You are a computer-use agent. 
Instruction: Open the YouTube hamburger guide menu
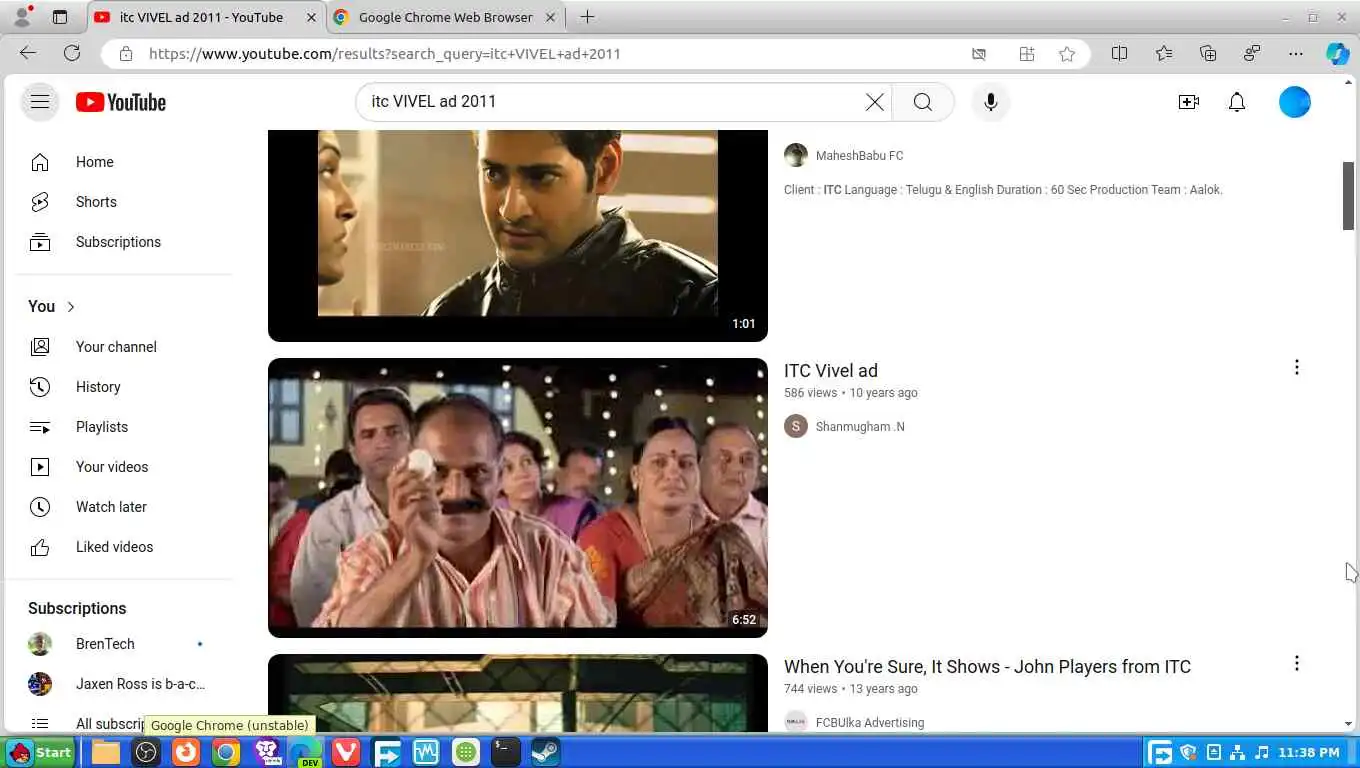tap(40, 101)
